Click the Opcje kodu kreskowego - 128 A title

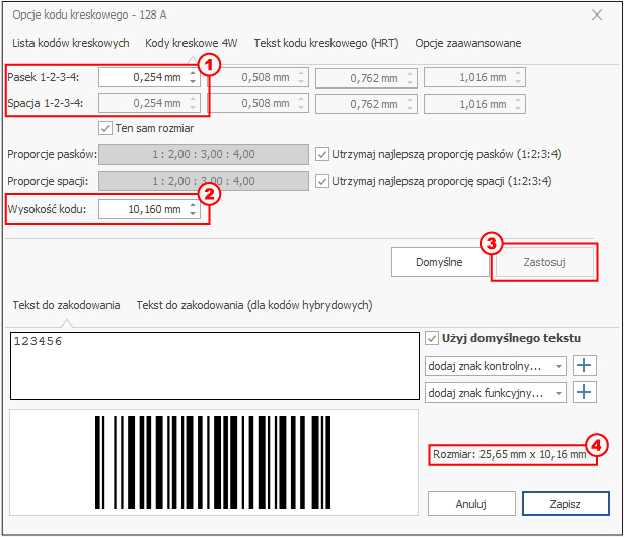point(89,15)
